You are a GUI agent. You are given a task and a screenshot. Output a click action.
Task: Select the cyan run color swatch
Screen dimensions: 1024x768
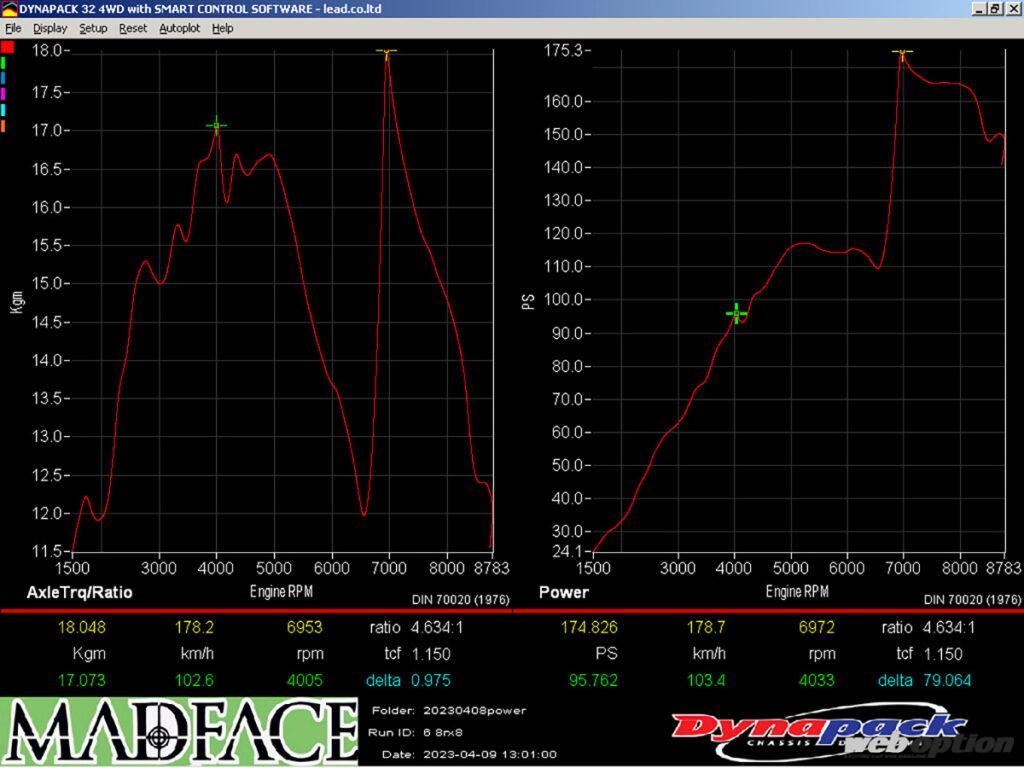pyautogui.click(x=4, y=109)
